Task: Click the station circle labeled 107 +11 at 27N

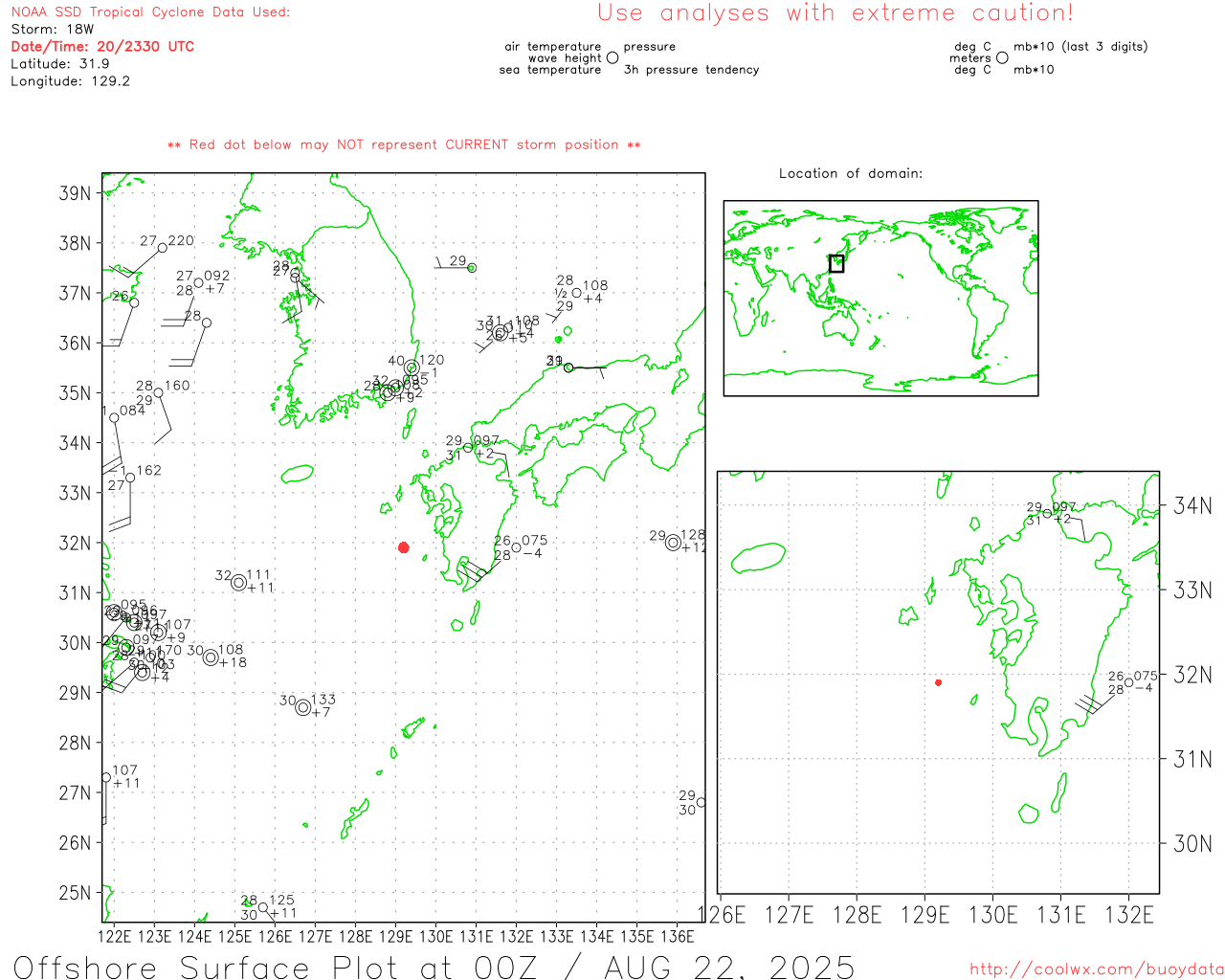Action: (106, 777)
